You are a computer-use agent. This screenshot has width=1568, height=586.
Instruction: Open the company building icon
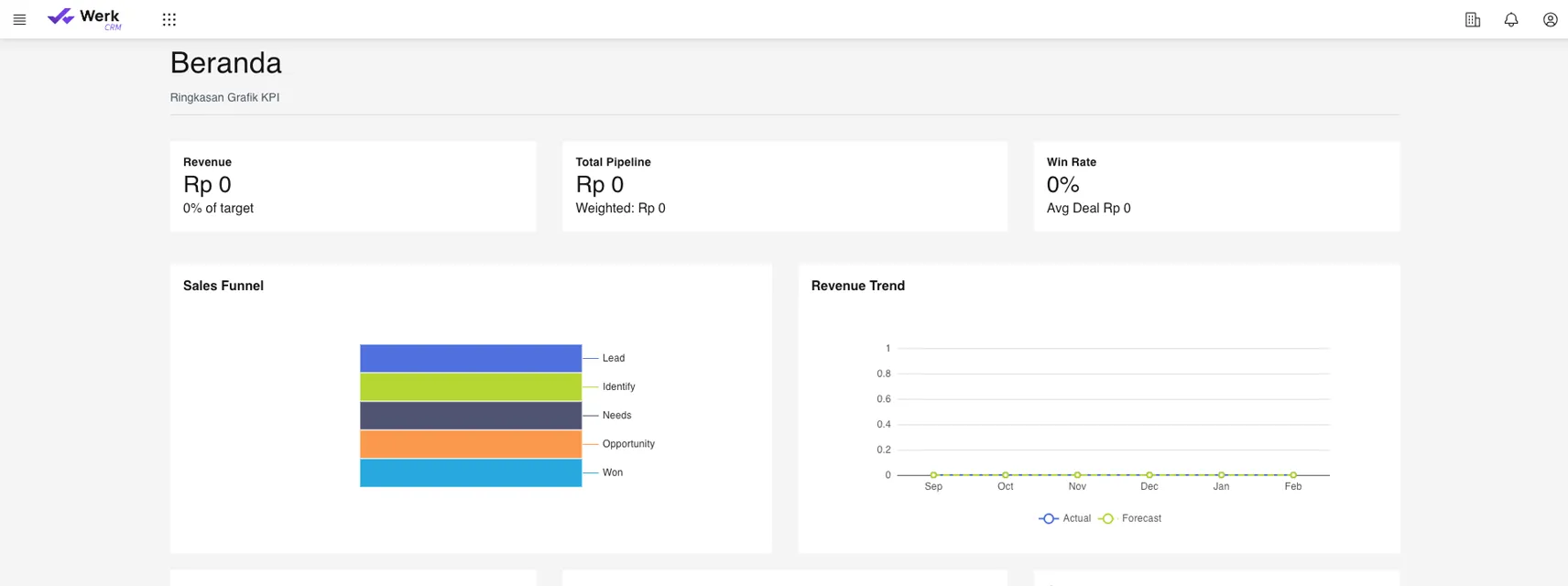click(1473, 19)
